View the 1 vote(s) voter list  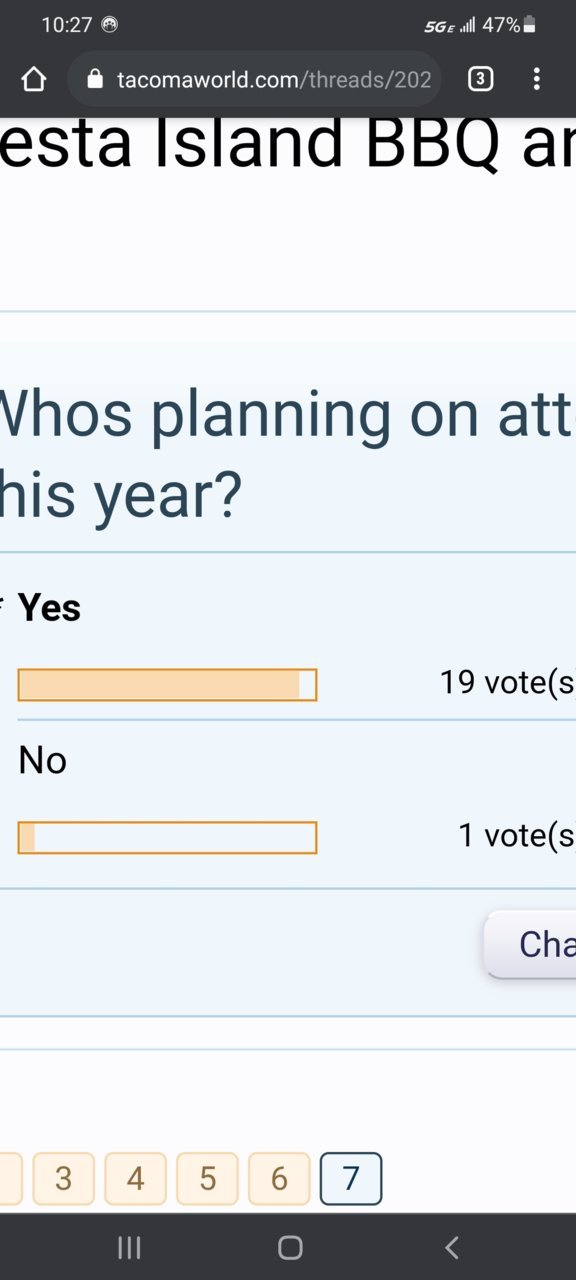(x=516, y=835)
